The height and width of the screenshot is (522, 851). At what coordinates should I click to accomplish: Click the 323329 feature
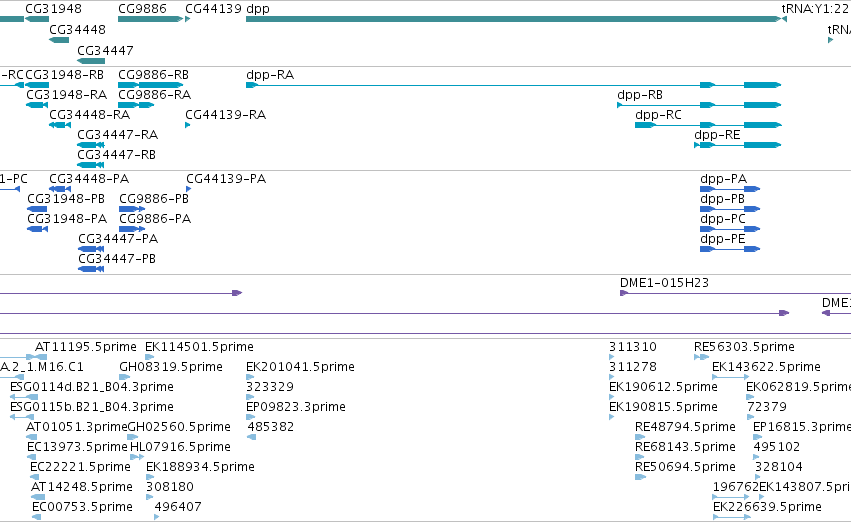(x=248, y=398)
